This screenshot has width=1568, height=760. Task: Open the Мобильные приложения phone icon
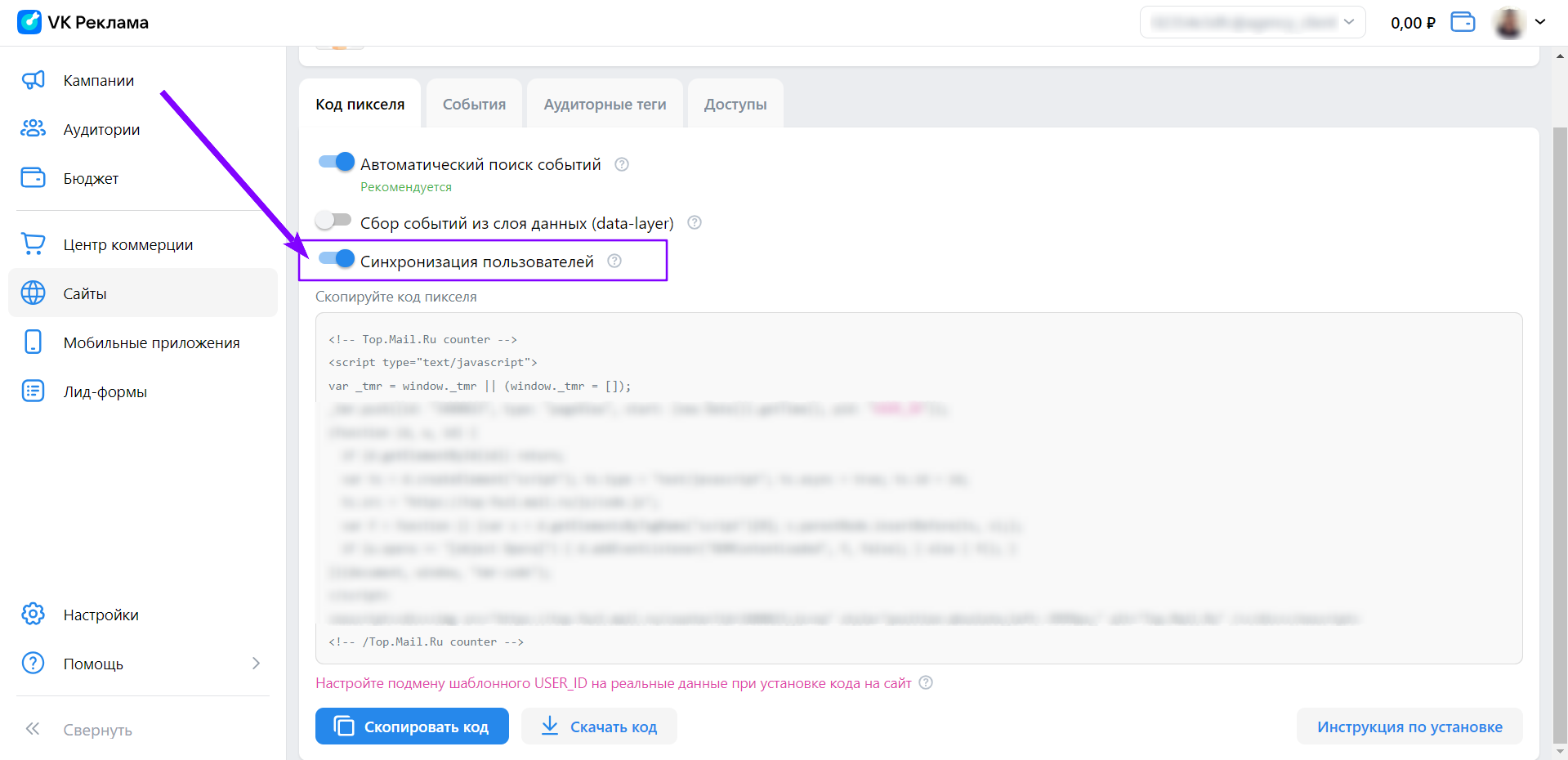[34, 342]
